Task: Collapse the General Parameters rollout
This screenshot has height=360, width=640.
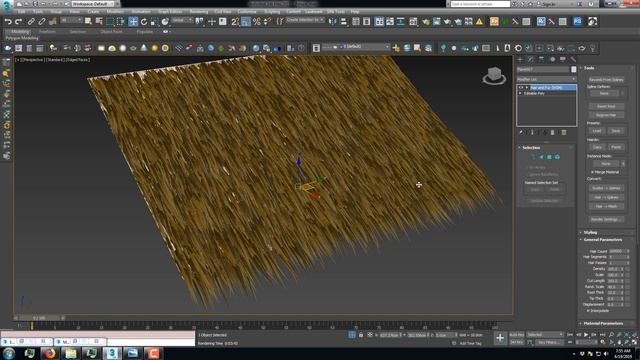Action: 603,240
